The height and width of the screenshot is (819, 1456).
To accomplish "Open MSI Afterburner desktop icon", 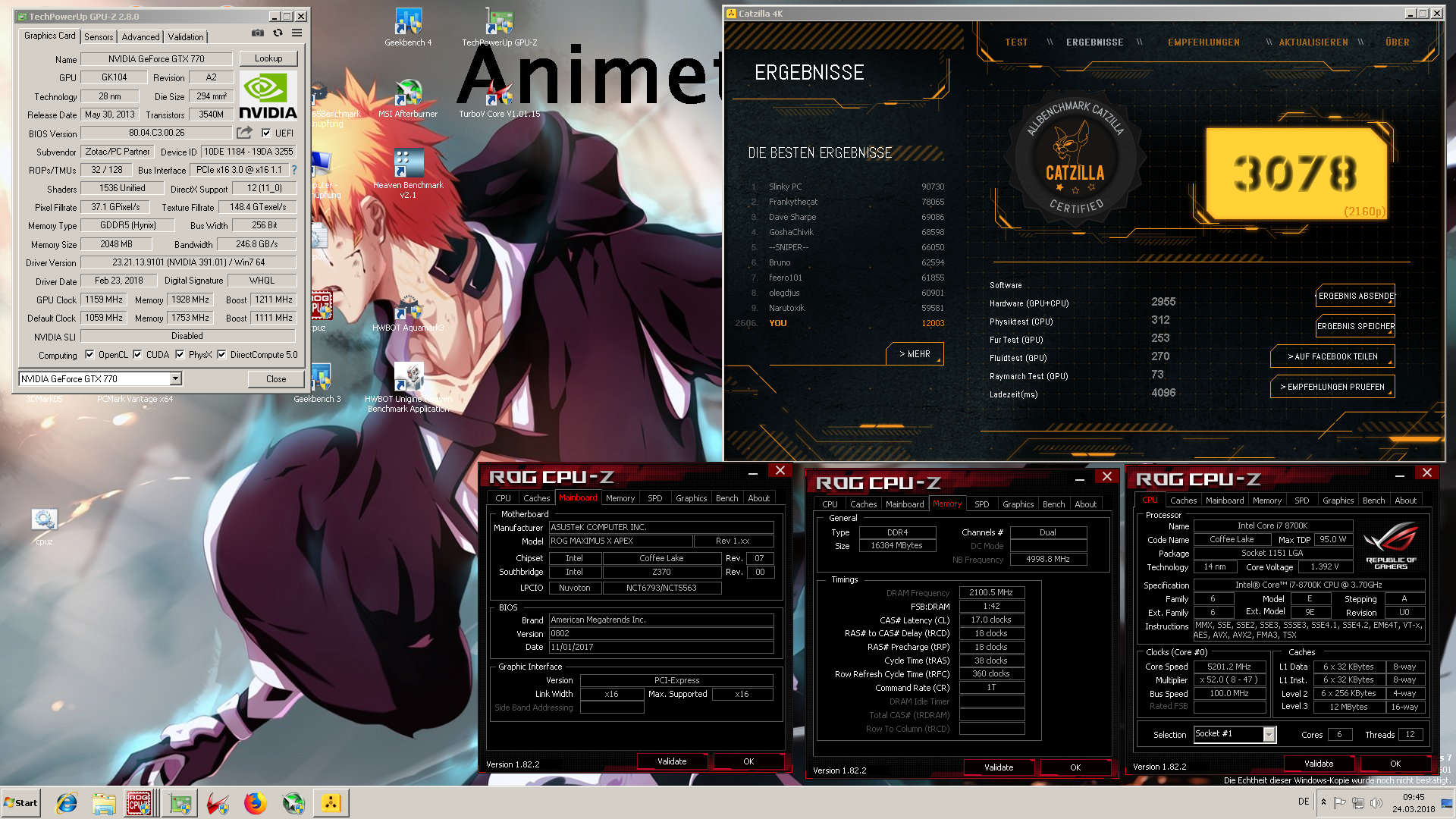I will [x=408, y=99].
